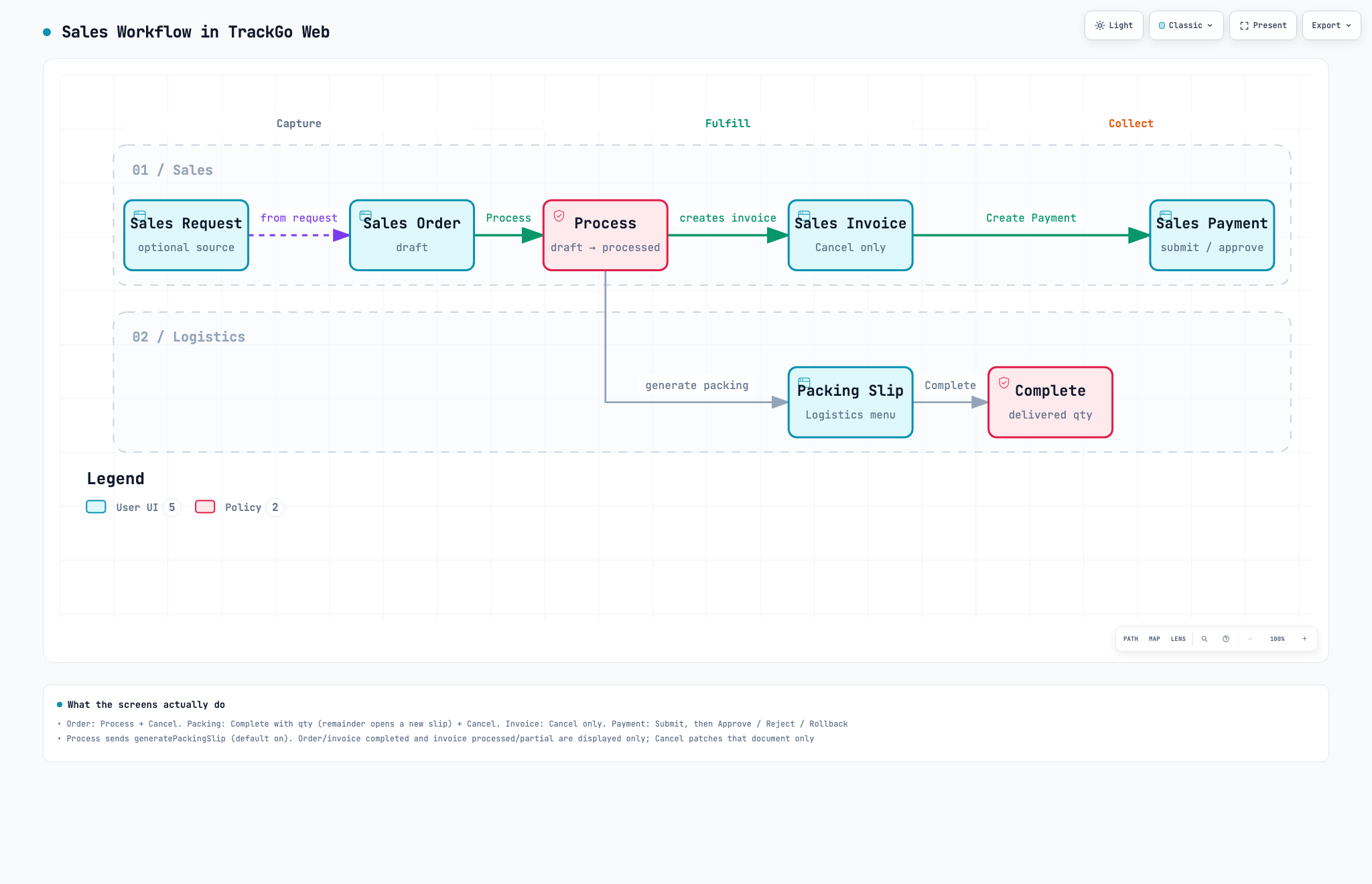1372x884 pixels.
Task: Toggle the Light theme button
Action: (x=1113, y=25)
